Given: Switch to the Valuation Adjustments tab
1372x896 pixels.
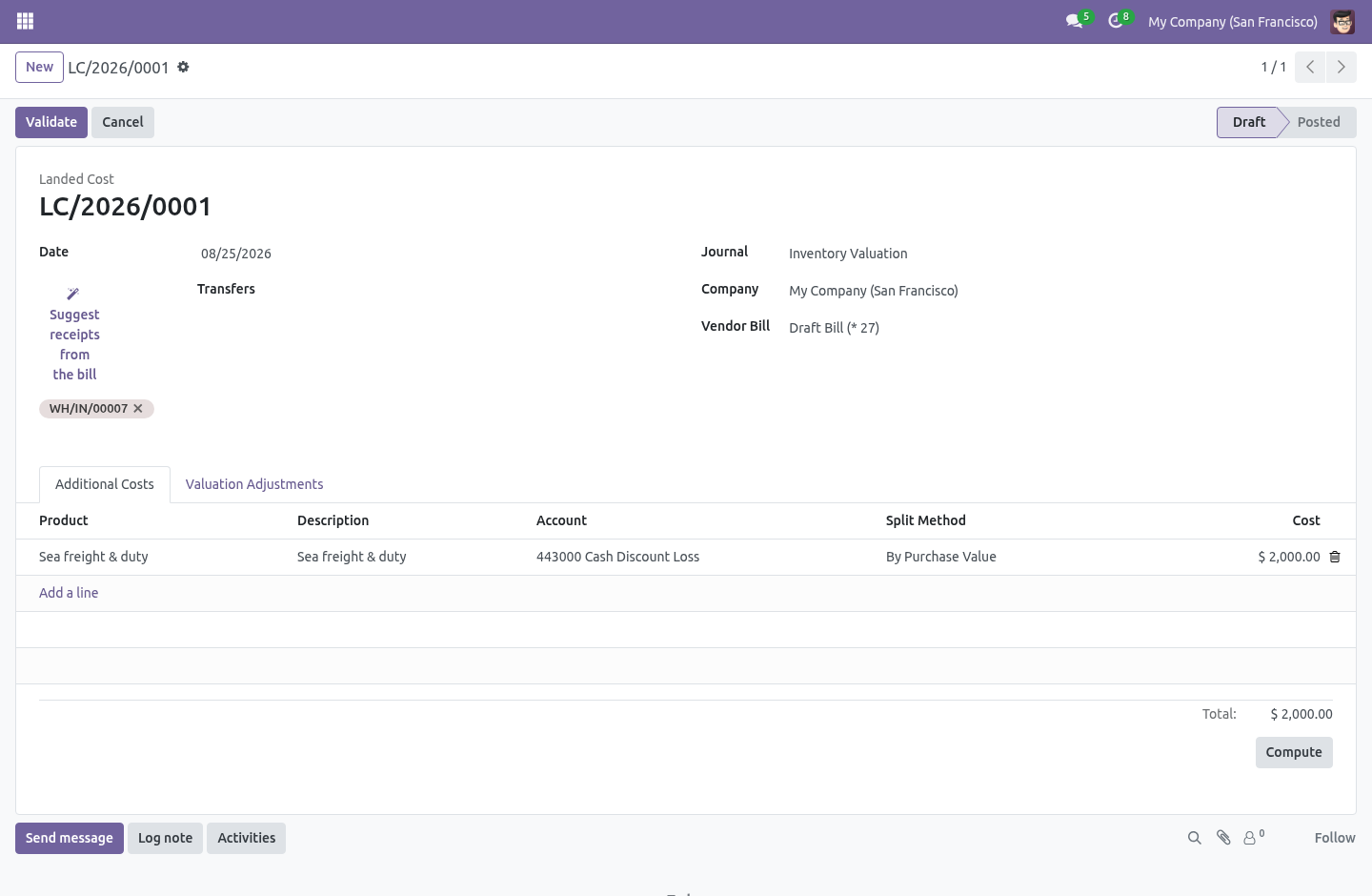Looking at the screenshot, I should [x=254, y=484].
